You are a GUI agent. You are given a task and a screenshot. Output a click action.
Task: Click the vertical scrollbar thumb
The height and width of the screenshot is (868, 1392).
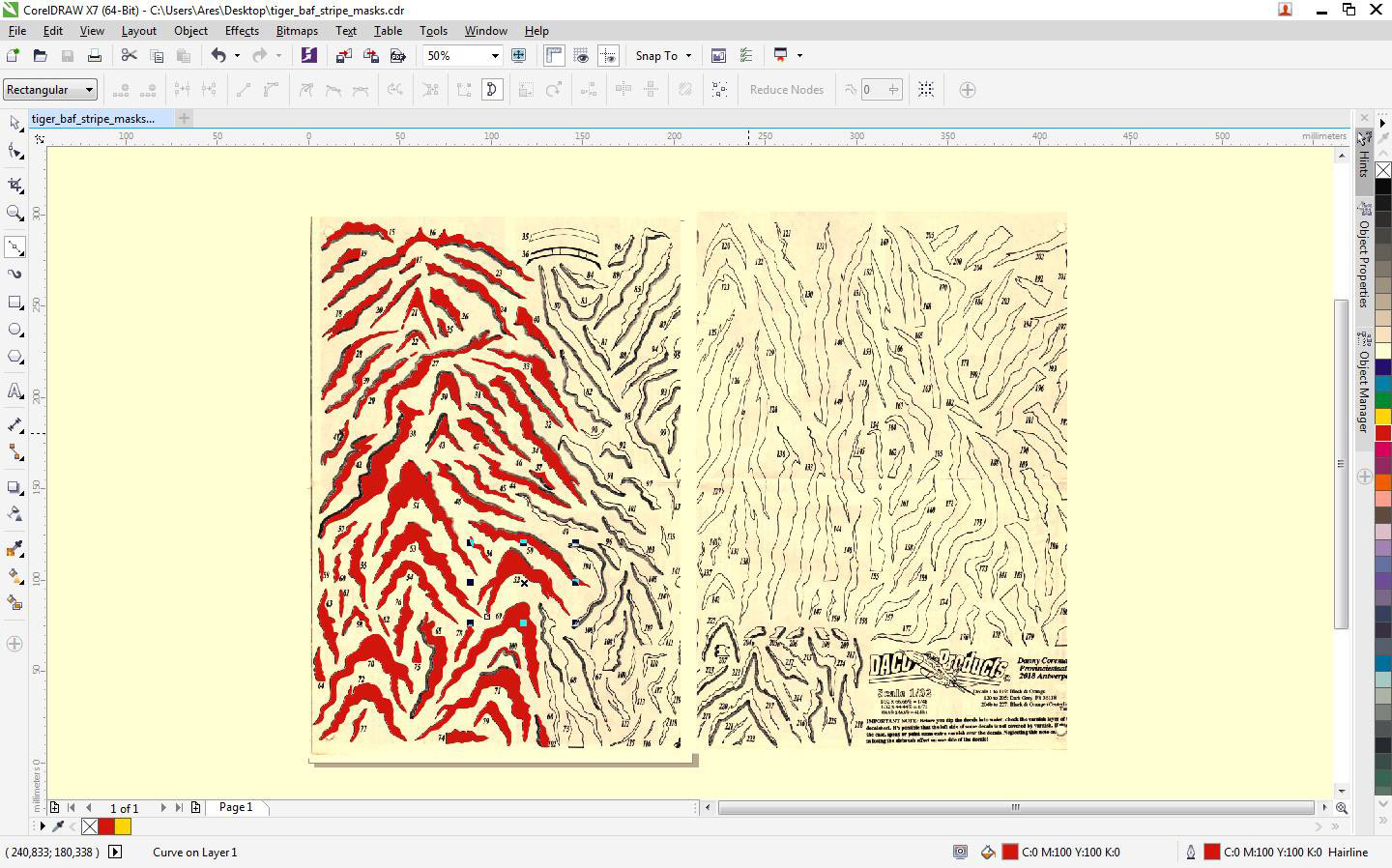1341,464
